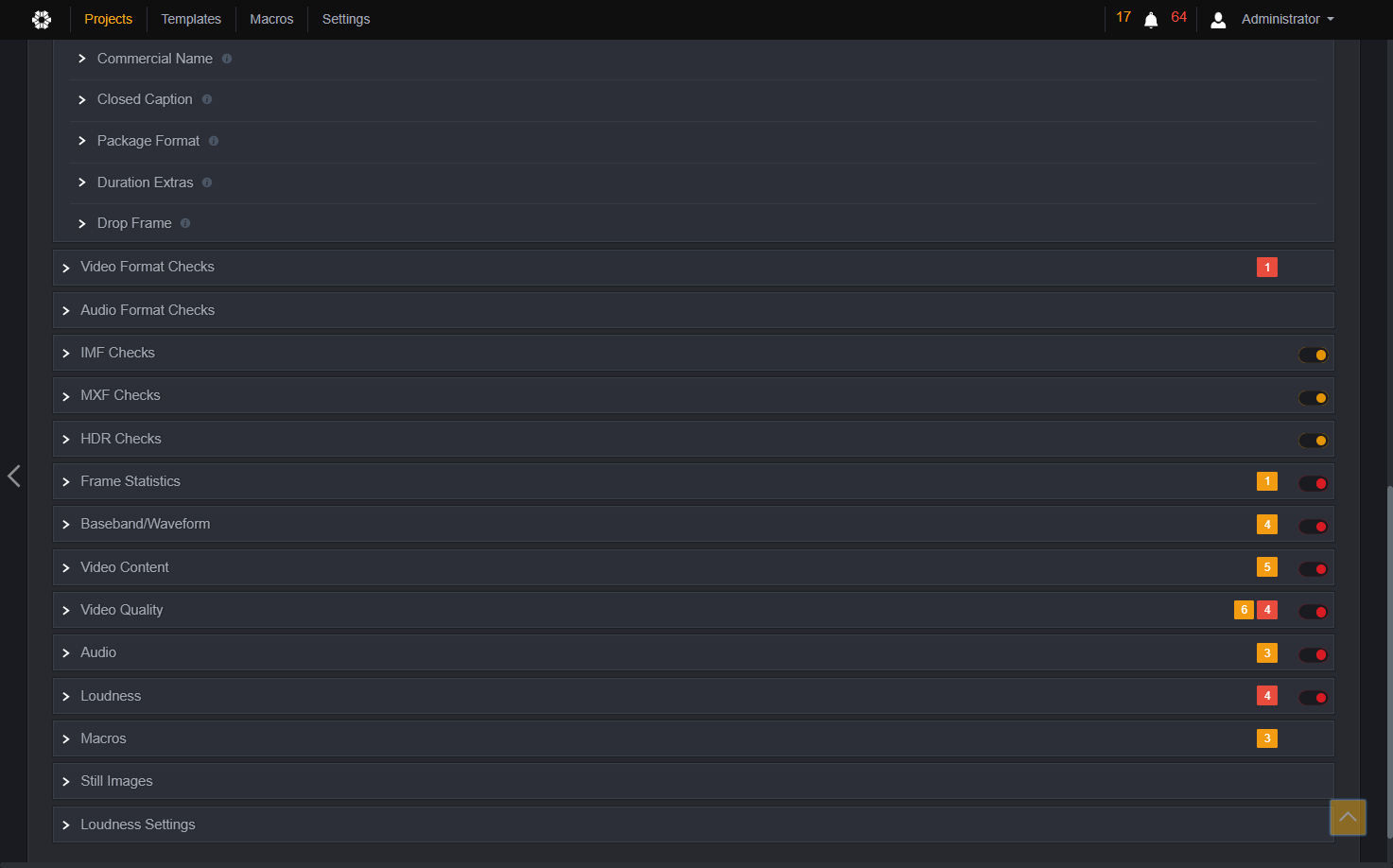Image resolution: width=1393 pixels, height=868 pixels.
Task: Open the top navigation Macros menu
Action: coord(271,19)
